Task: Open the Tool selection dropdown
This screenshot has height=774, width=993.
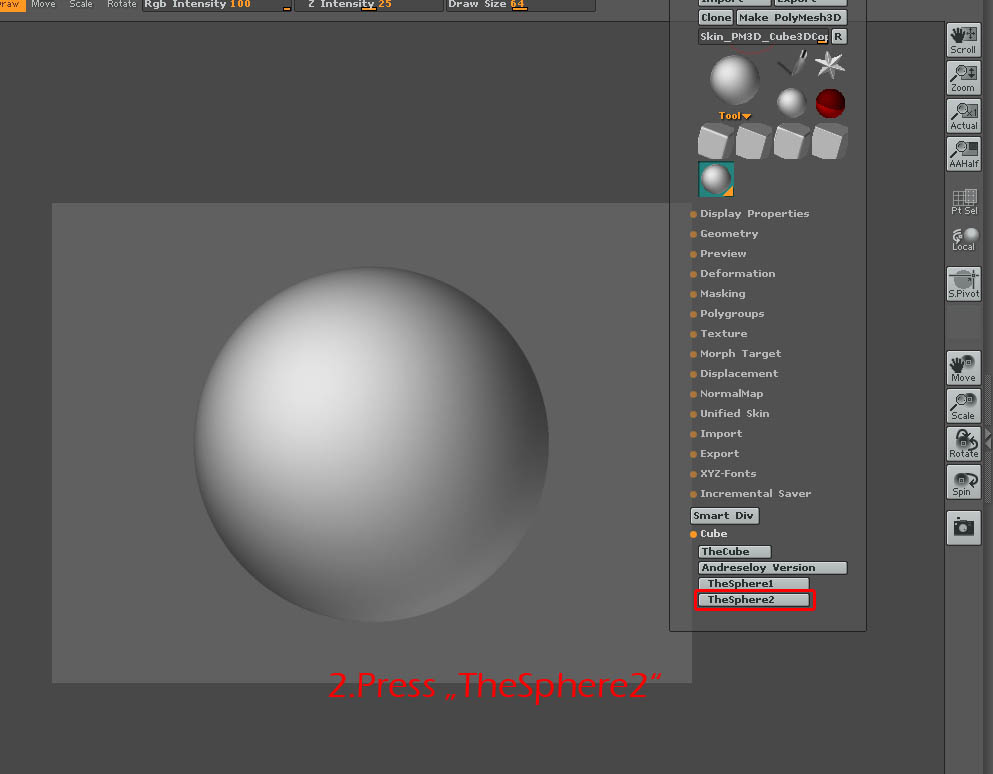Action: point(733,115)
